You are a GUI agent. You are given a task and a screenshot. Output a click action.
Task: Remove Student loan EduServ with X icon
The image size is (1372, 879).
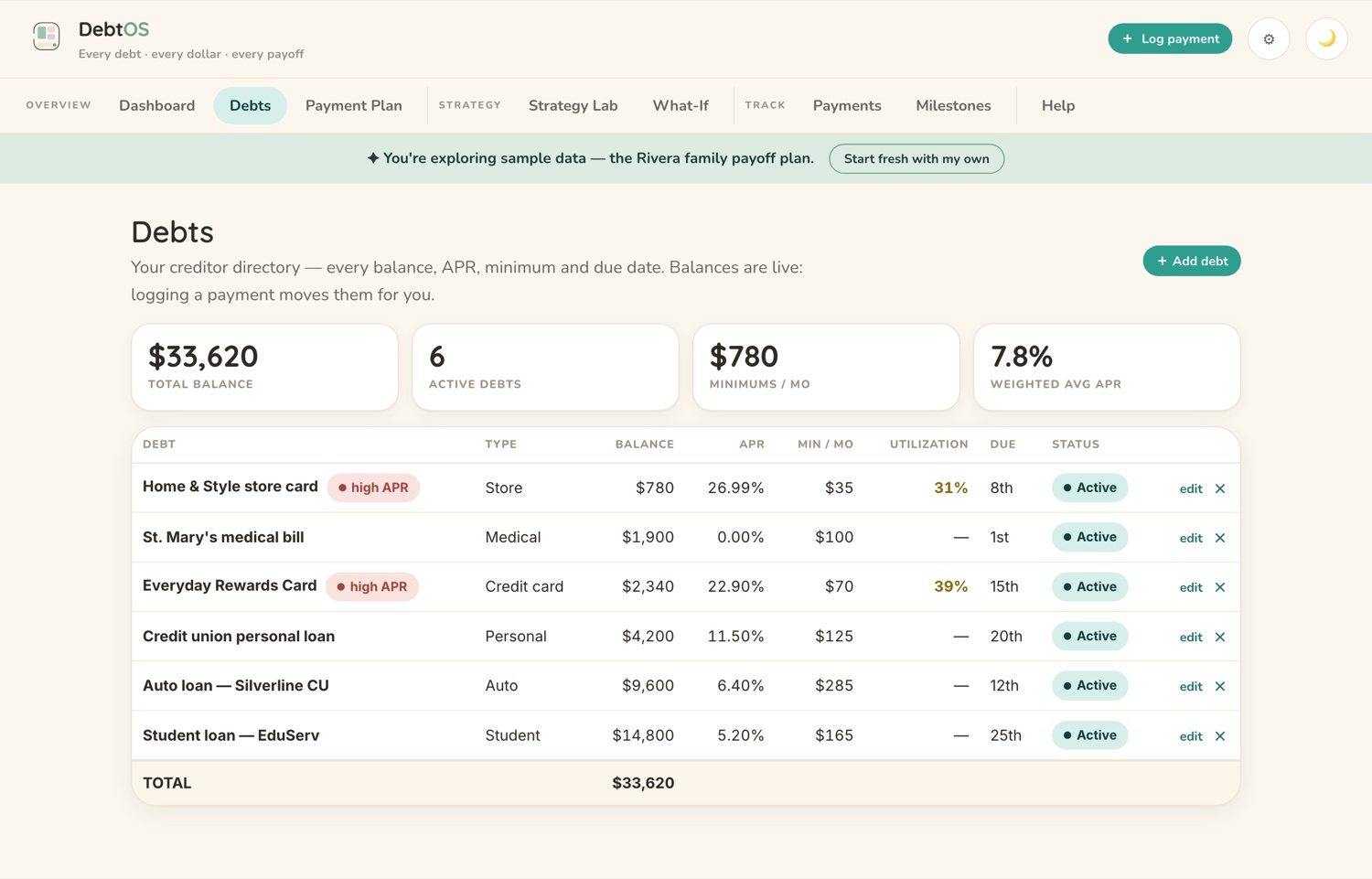coord(1220,736)
